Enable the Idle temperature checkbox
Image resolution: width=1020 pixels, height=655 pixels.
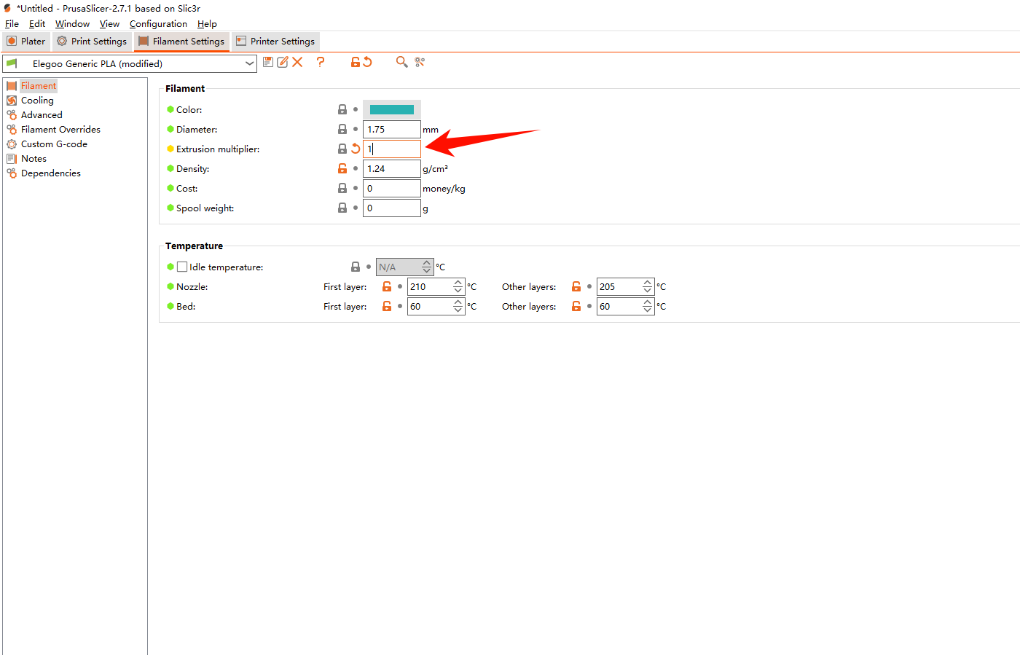pos(182,267)
